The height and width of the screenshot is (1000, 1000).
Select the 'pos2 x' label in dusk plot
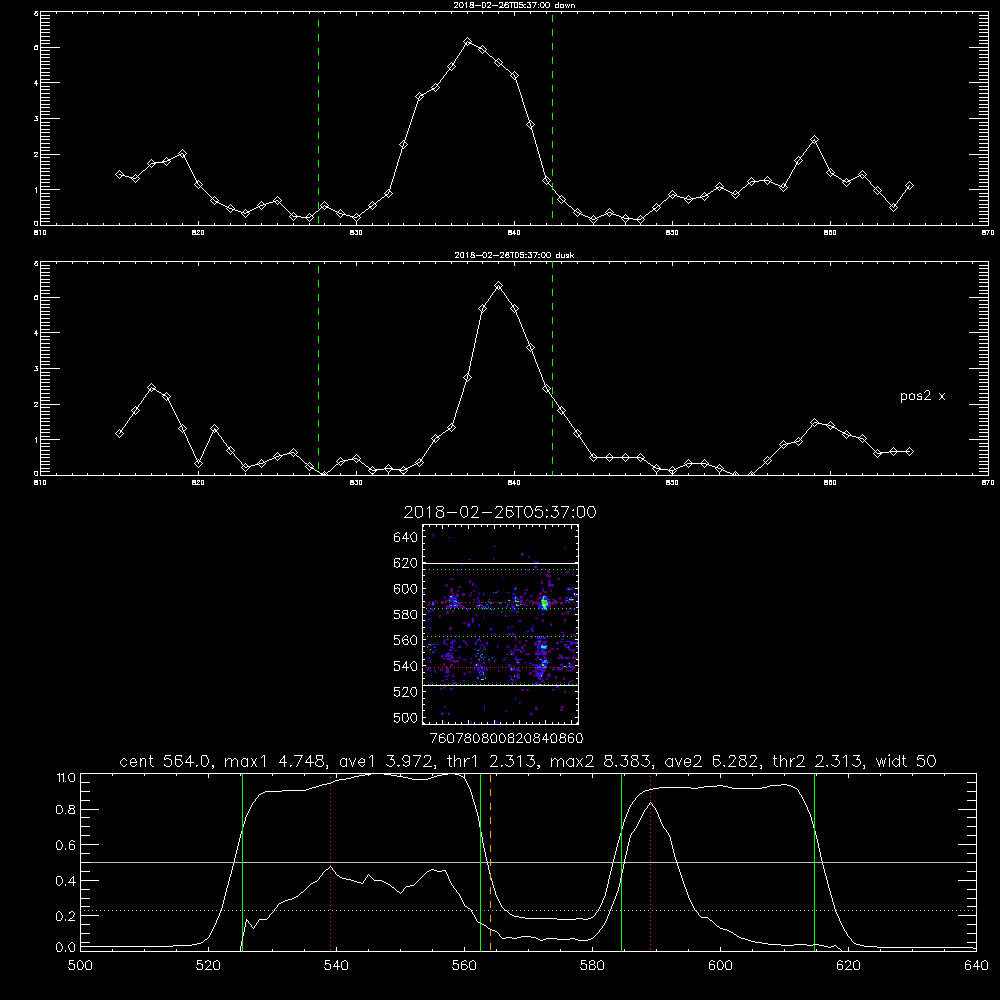click(922, 396)
